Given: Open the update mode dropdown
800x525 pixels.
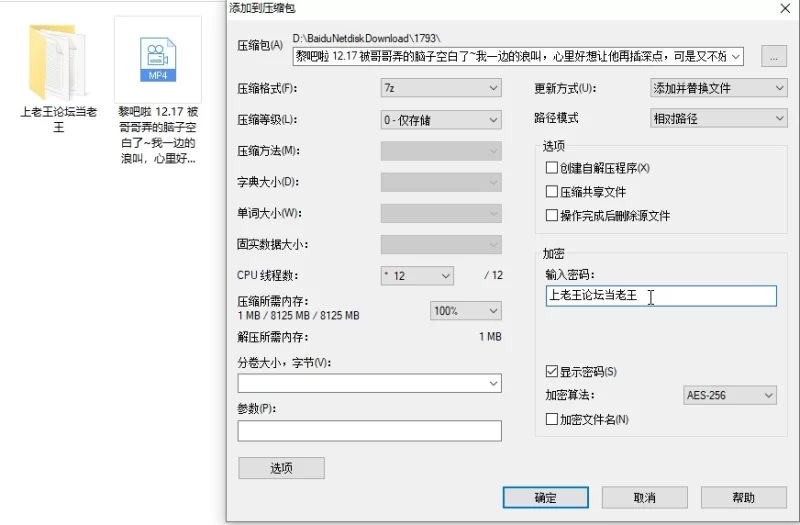Looking at the screenshot, I should [718, 88].
